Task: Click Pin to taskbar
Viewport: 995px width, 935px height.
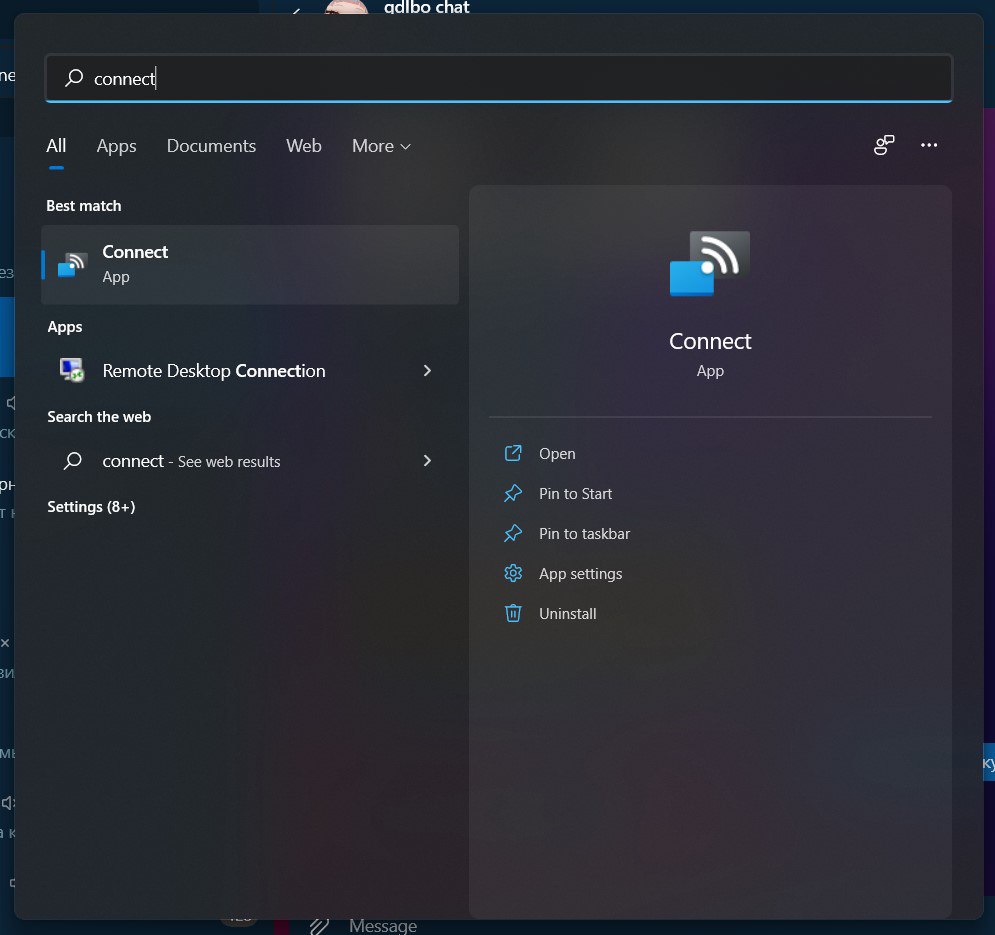Action: 584,534
